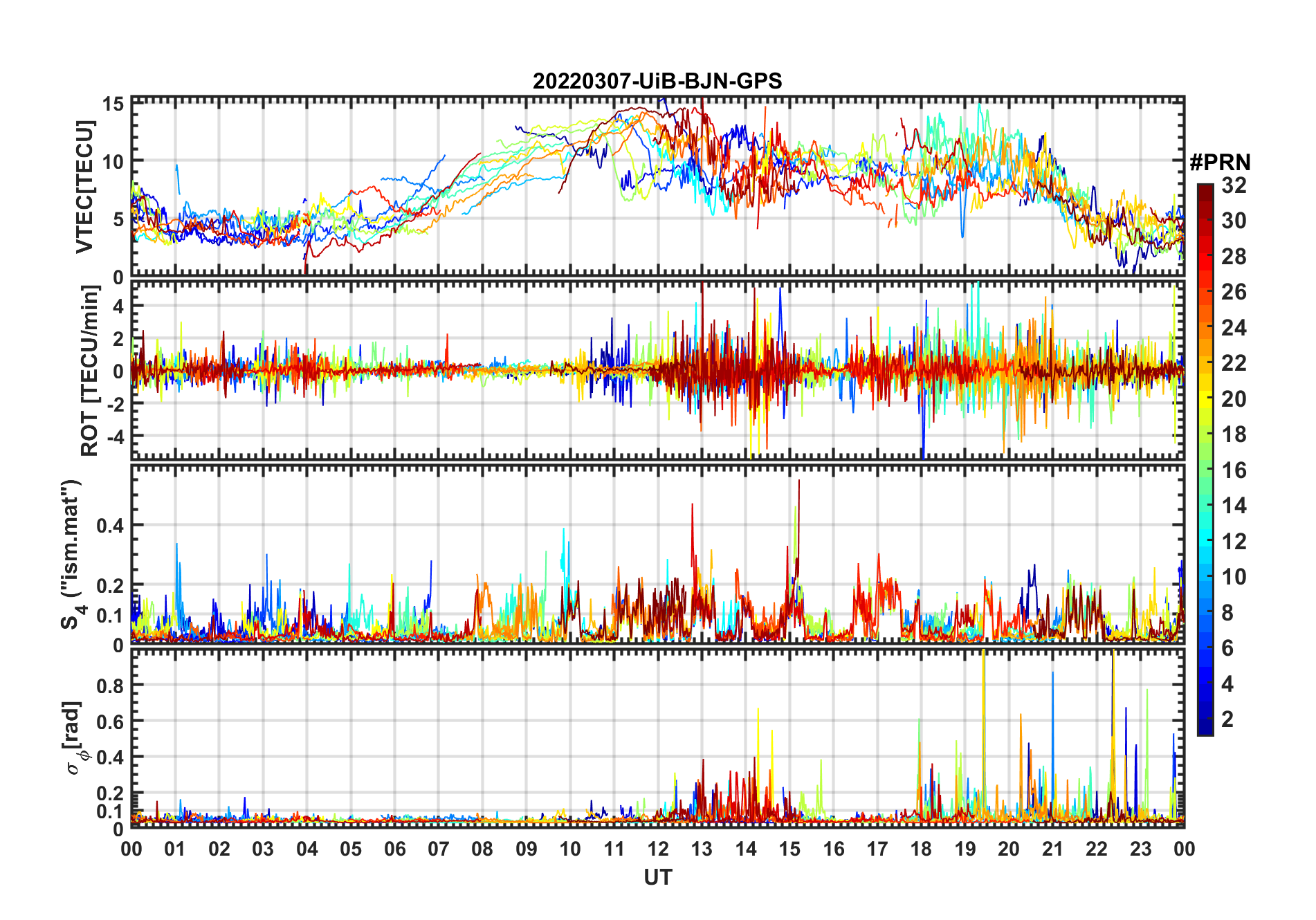Click x-axis tick label 21
Image resolution: width=1316 pixels, height=920 pixels.
(x=1053, y=849)
